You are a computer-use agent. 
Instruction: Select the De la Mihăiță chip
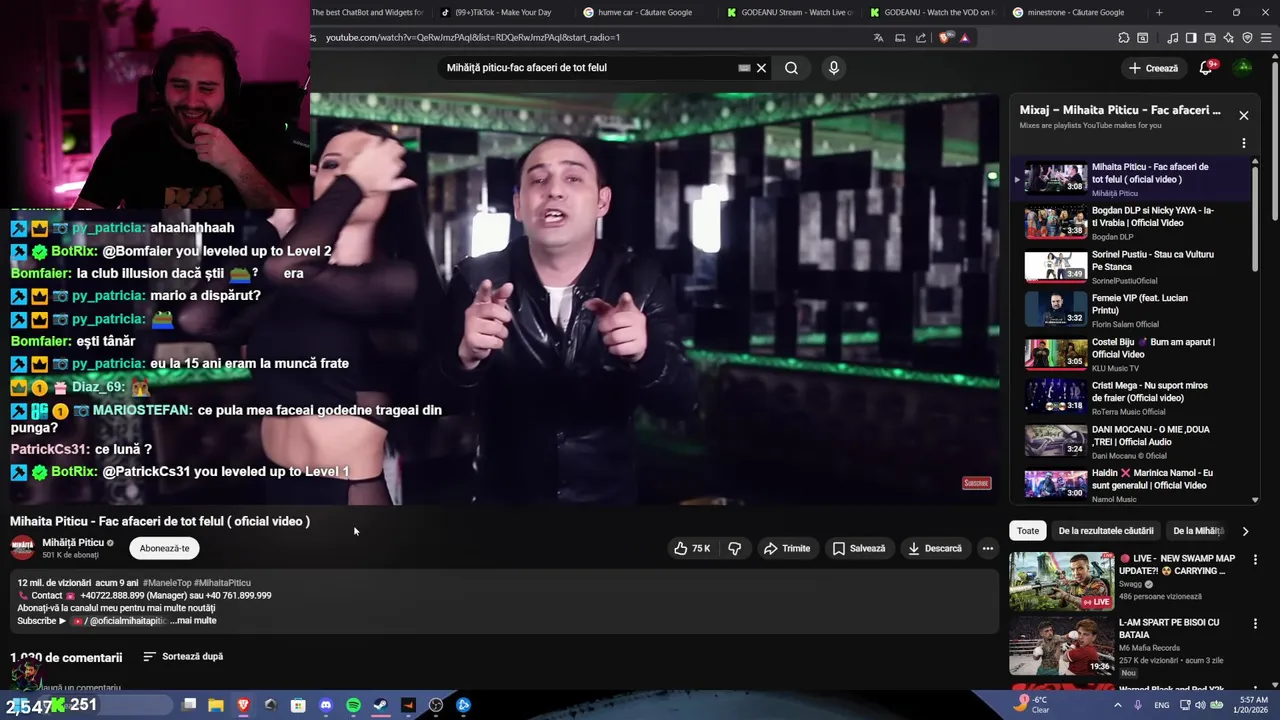coord(1198,531)
